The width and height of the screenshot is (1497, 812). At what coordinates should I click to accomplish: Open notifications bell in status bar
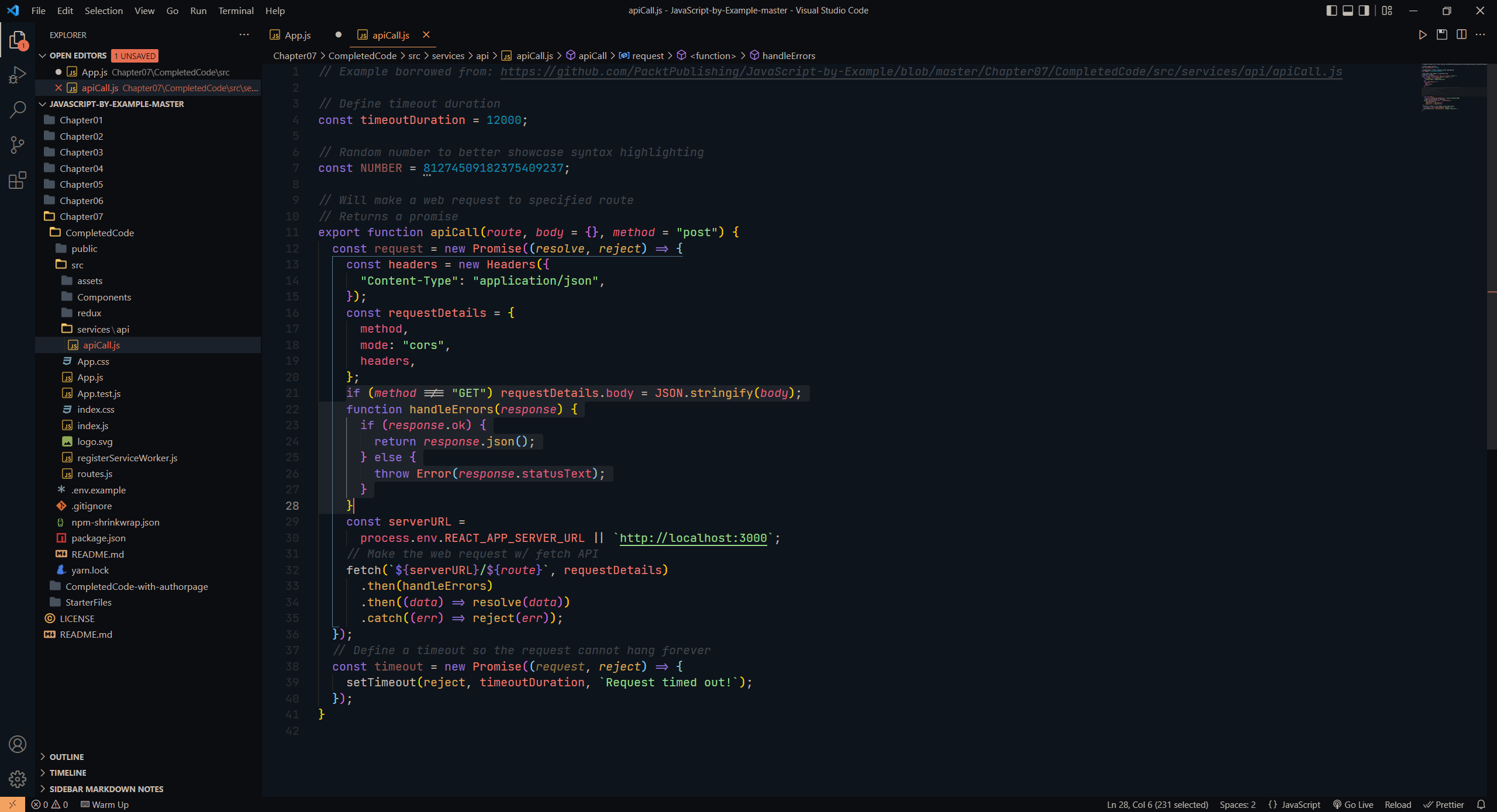tap(1481, 804)
